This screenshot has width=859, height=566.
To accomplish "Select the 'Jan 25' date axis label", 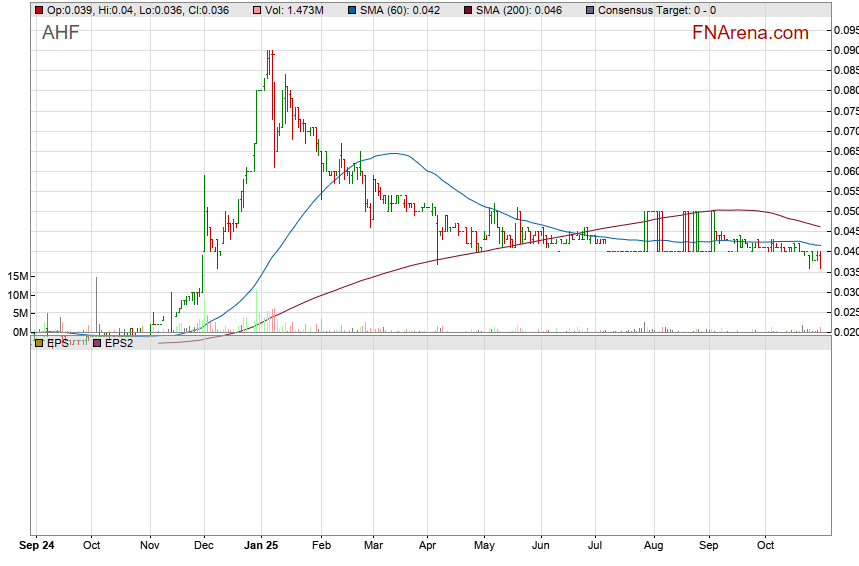I will click(260, 547).
